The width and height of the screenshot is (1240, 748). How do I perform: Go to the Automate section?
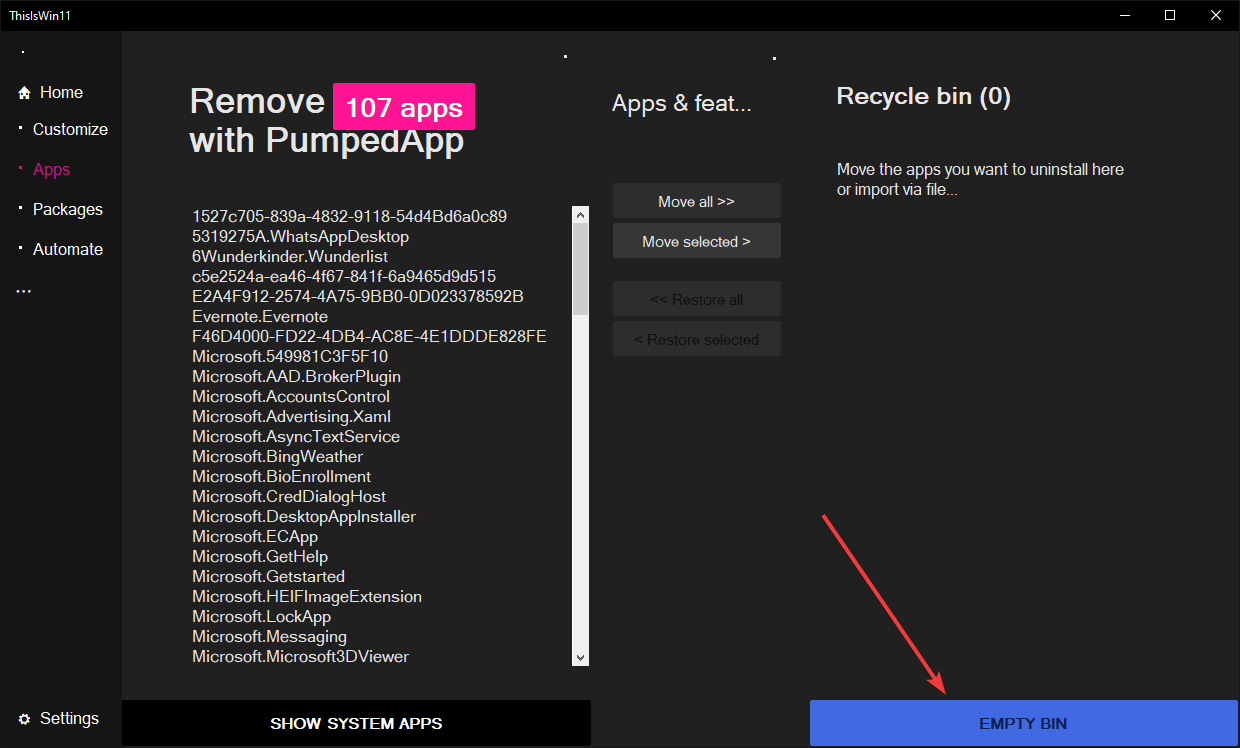tap(68, 249)
